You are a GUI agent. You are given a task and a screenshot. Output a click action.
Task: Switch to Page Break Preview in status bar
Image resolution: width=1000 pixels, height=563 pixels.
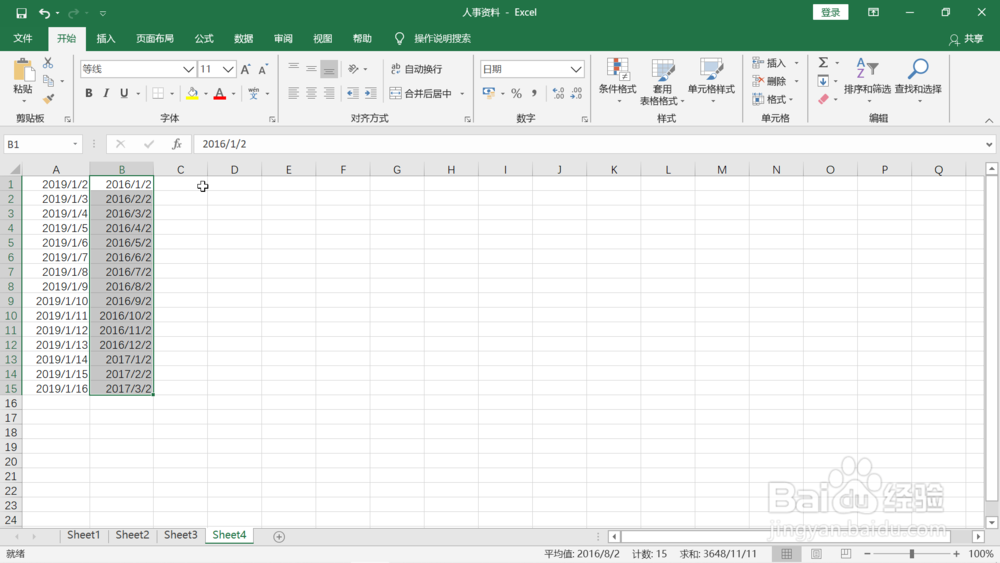(x=846, y=553)
